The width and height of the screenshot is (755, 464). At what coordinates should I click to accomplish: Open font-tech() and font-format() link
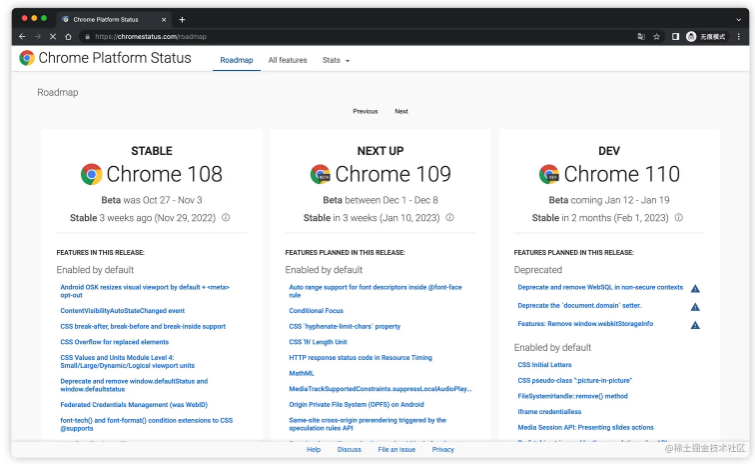point(146,425)
